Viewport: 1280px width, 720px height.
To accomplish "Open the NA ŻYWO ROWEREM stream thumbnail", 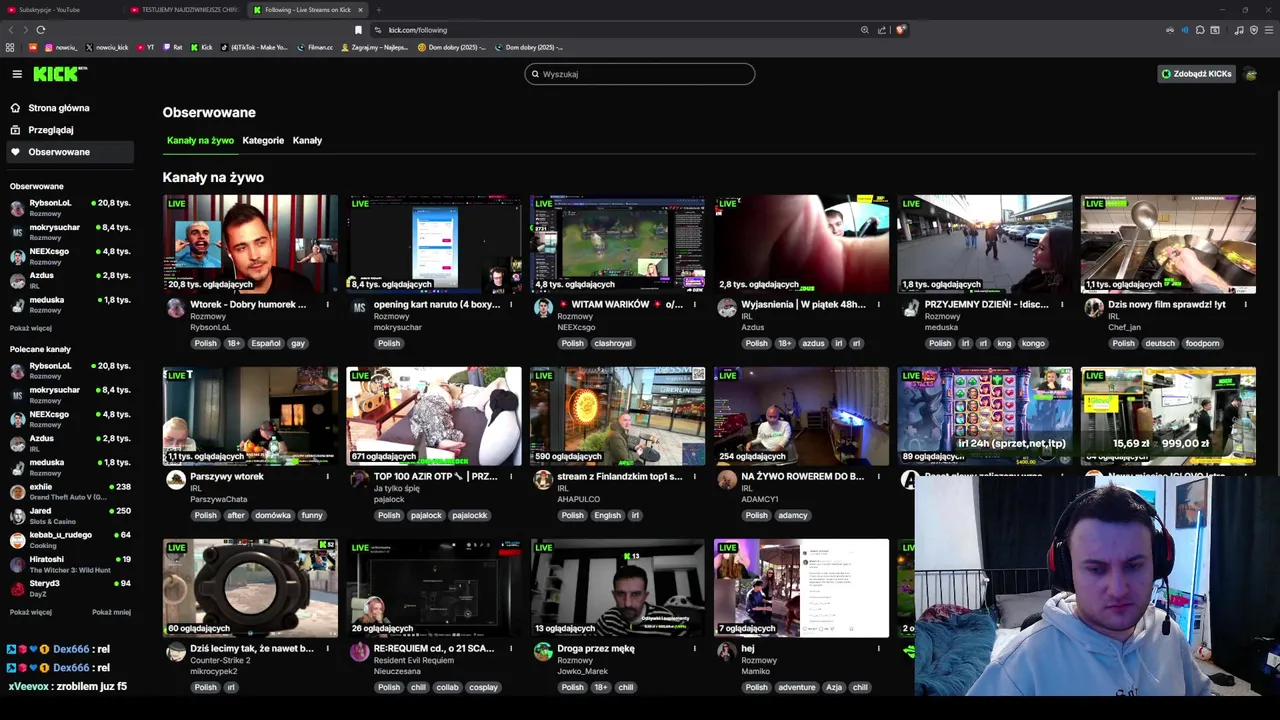I will tap(801, 415).
